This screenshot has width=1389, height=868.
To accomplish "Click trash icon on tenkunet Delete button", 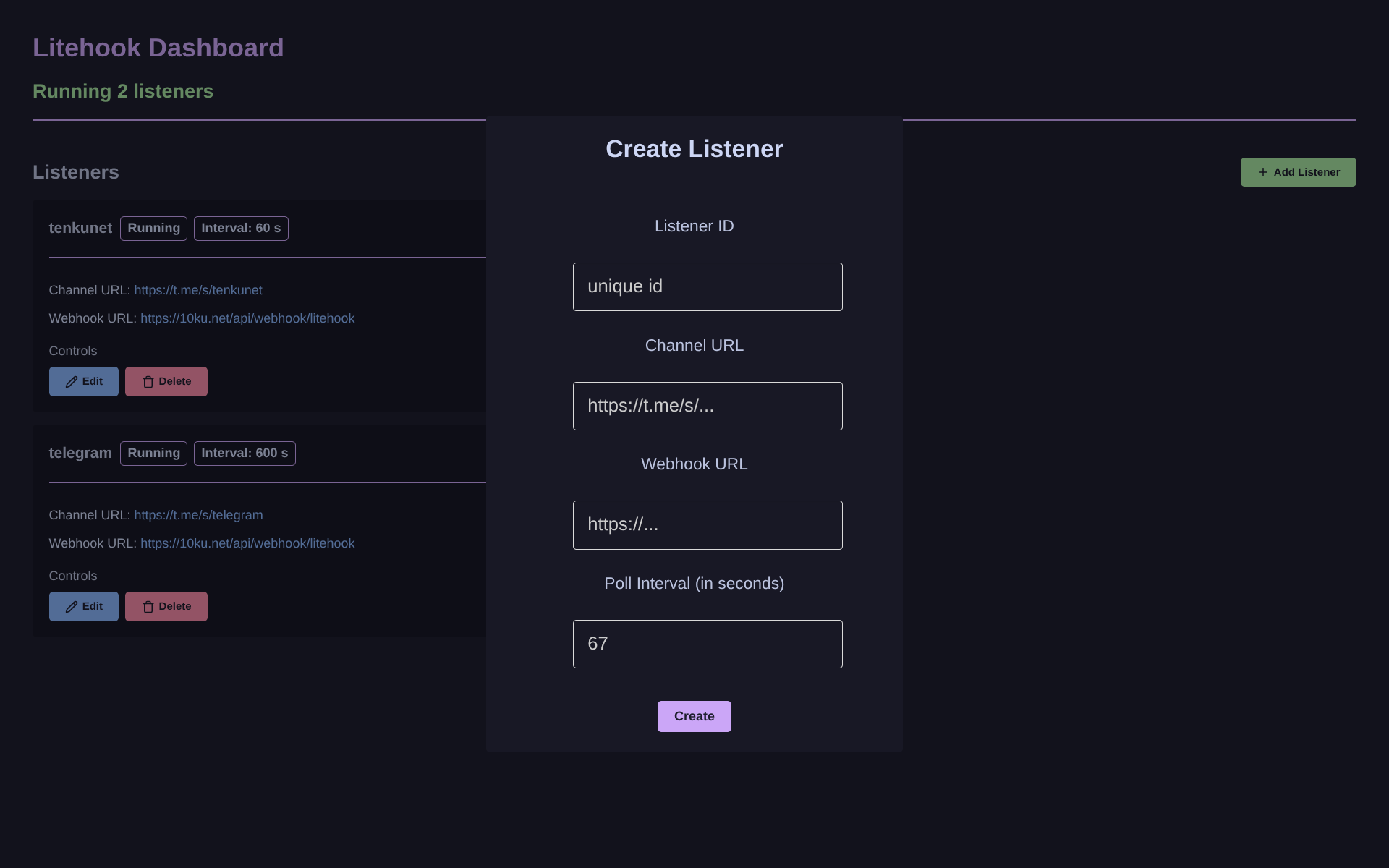I will pos(148,382).
